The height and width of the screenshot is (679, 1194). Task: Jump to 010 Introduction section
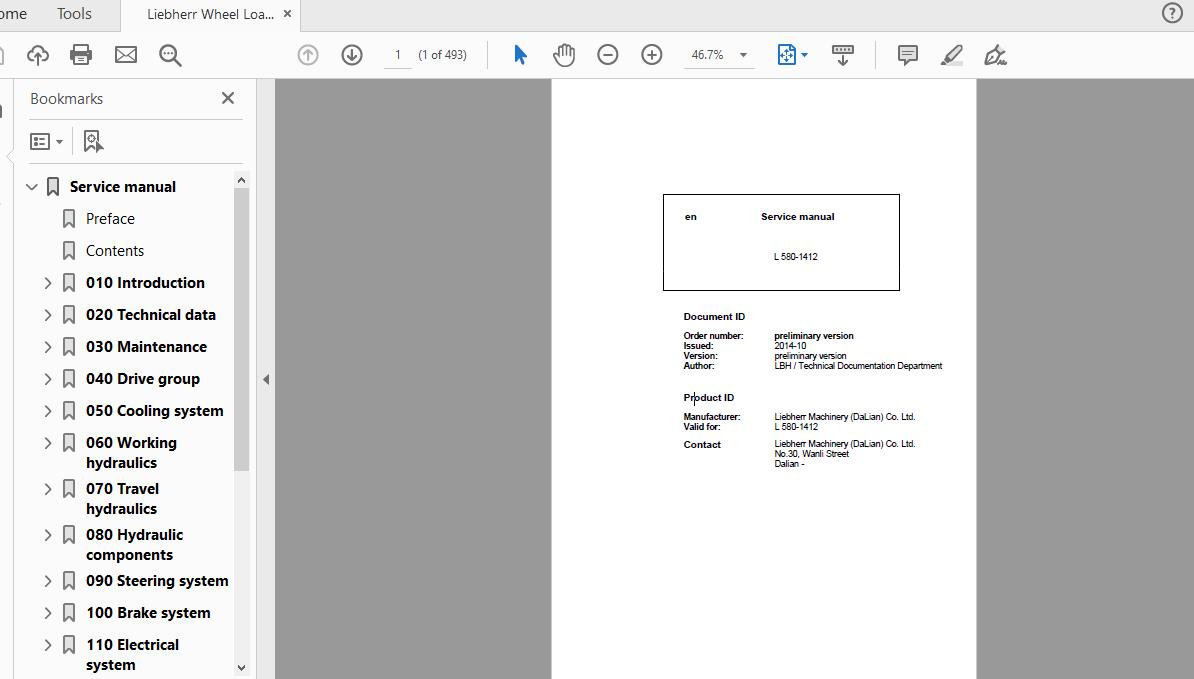point(145,282)
